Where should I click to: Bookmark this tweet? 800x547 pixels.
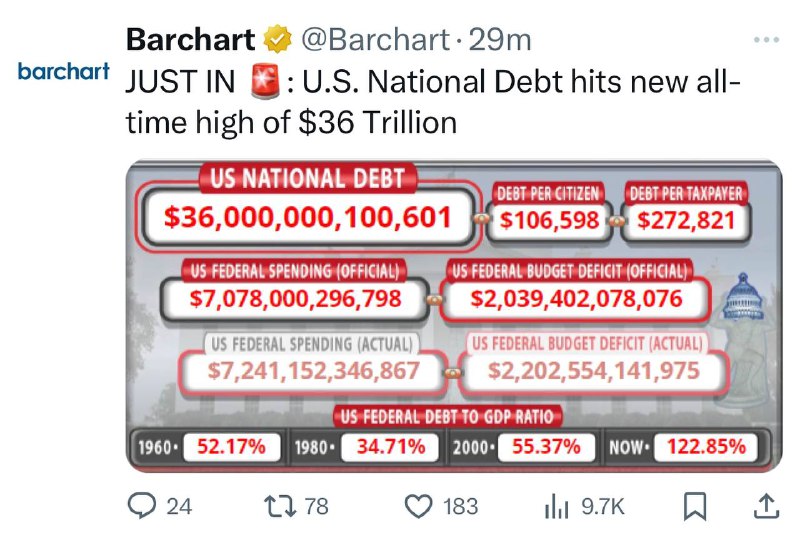[695, 506]
